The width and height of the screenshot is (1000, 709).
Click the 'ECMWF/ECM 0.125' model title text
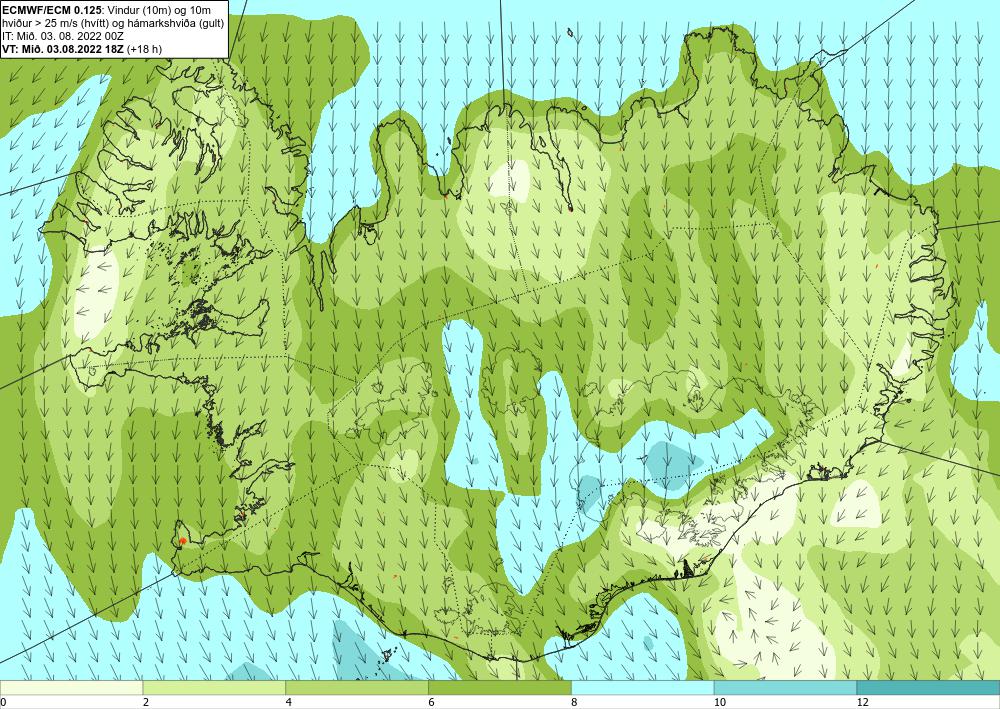52,10
